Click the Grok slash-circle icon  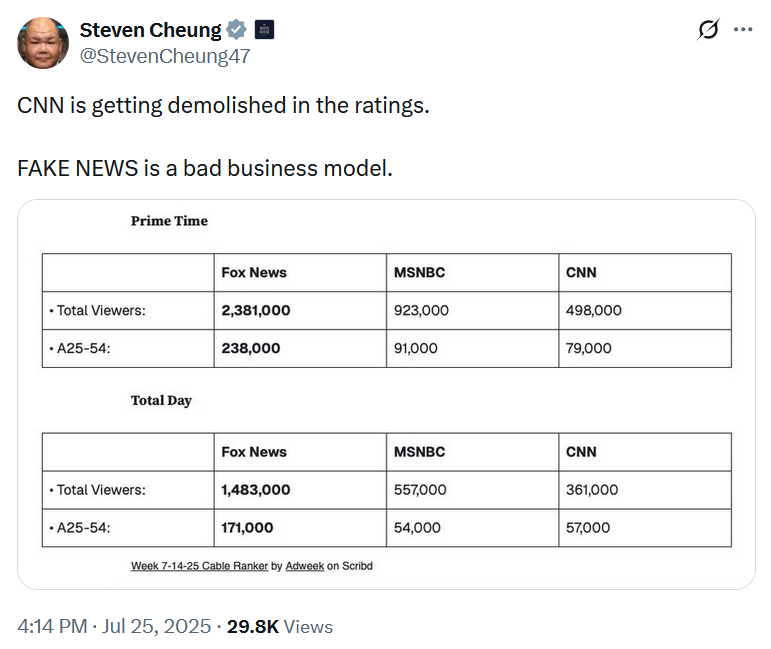point(709,29)
